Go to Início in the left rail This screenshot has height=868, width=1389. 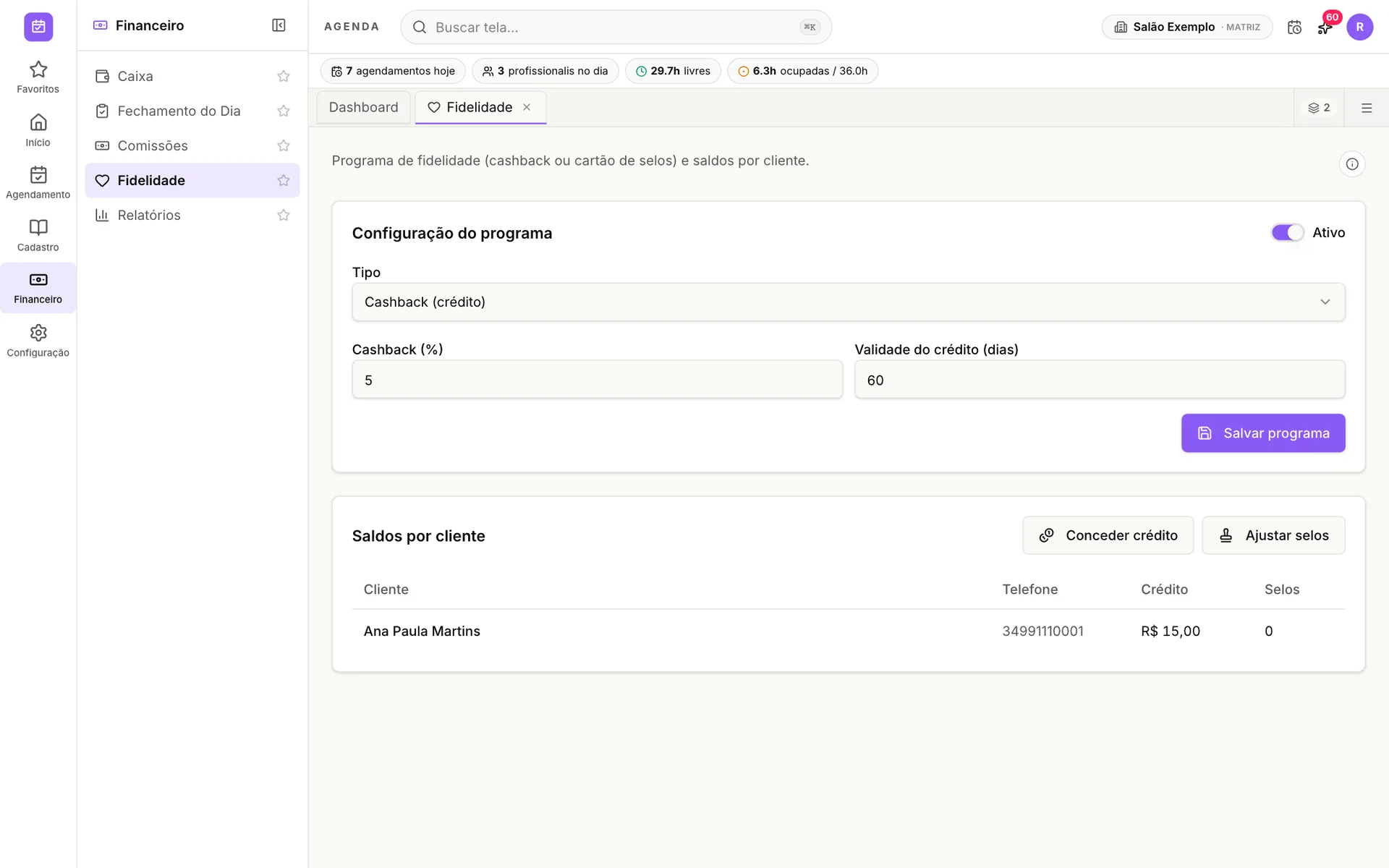click(38, 130)
